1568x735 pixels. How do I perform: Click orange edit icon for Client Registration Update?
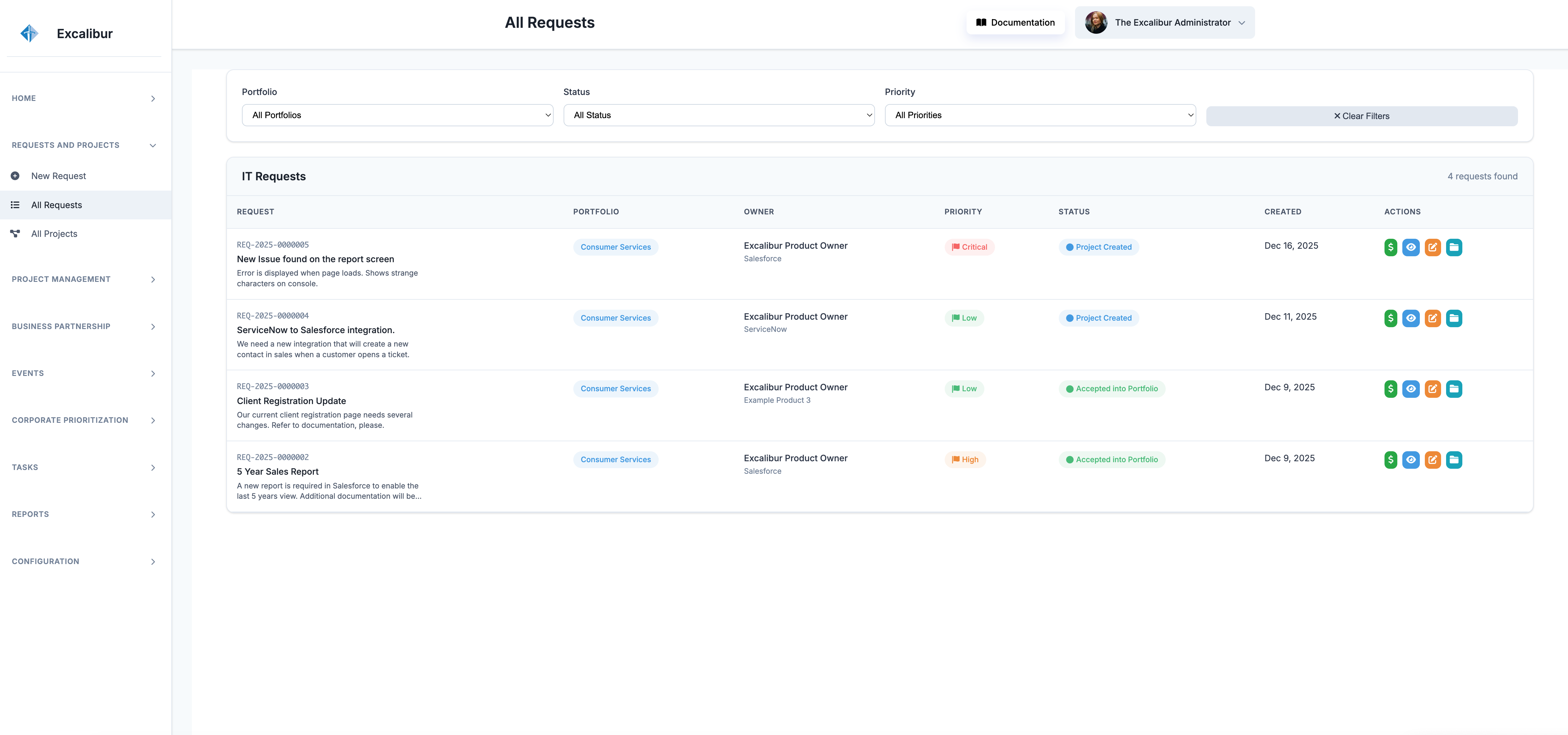coord(1432,389)
